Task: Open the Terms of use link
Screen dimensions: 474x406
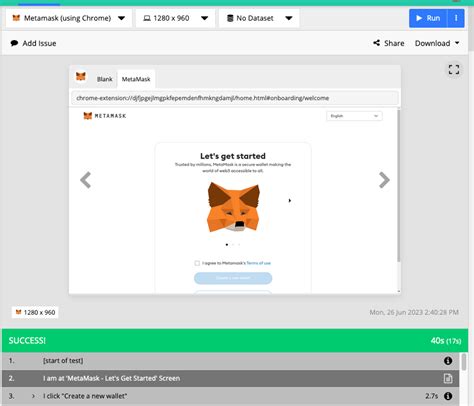Action: [259, 263]
